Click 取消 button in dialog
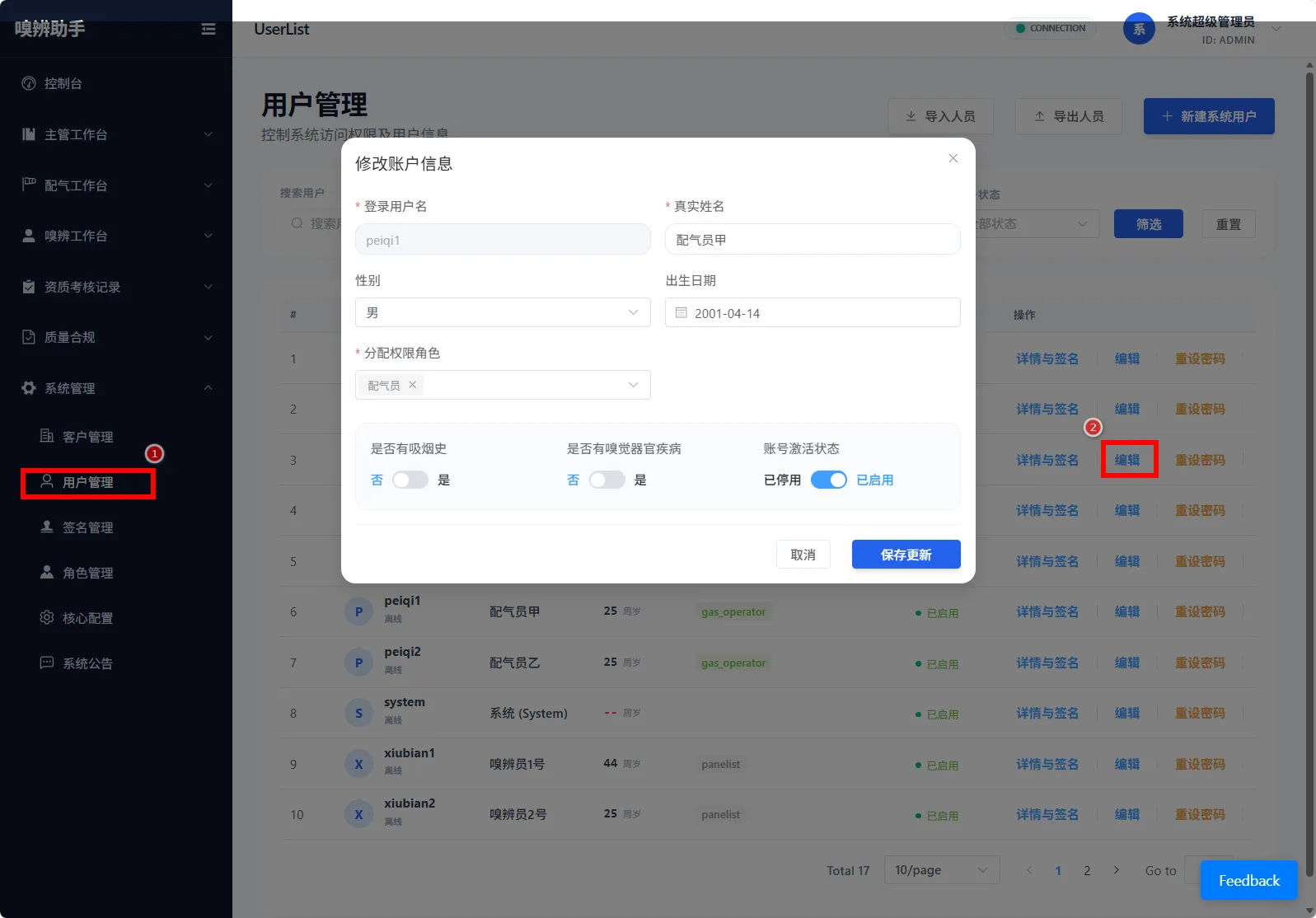 coord(803,555)
